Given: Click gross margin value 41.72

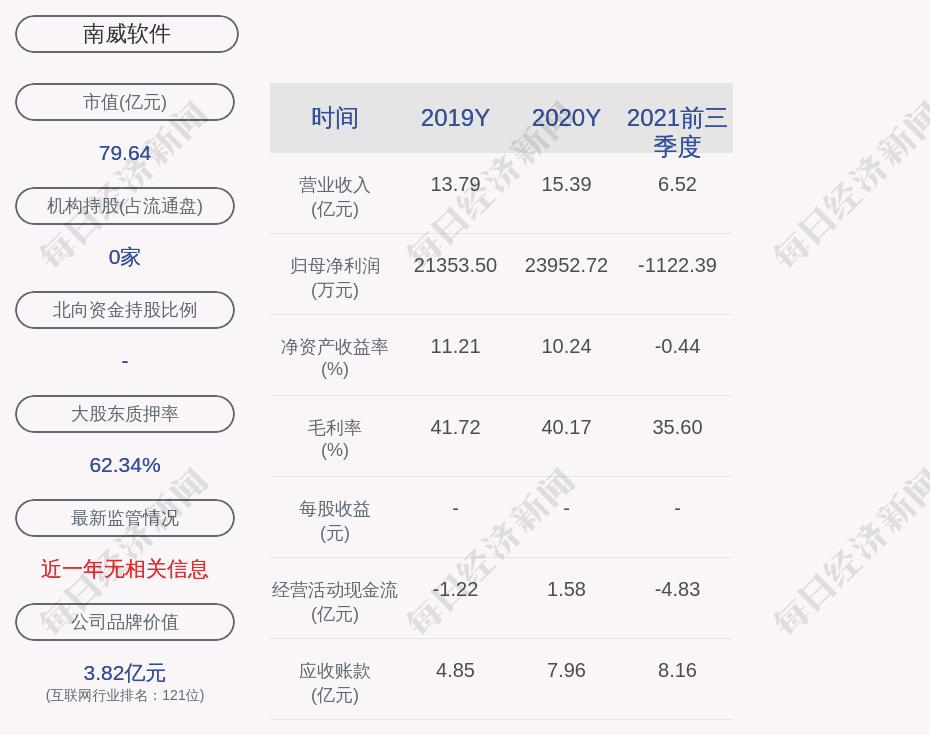Looking at the screenshot, I should pos(455,427).
